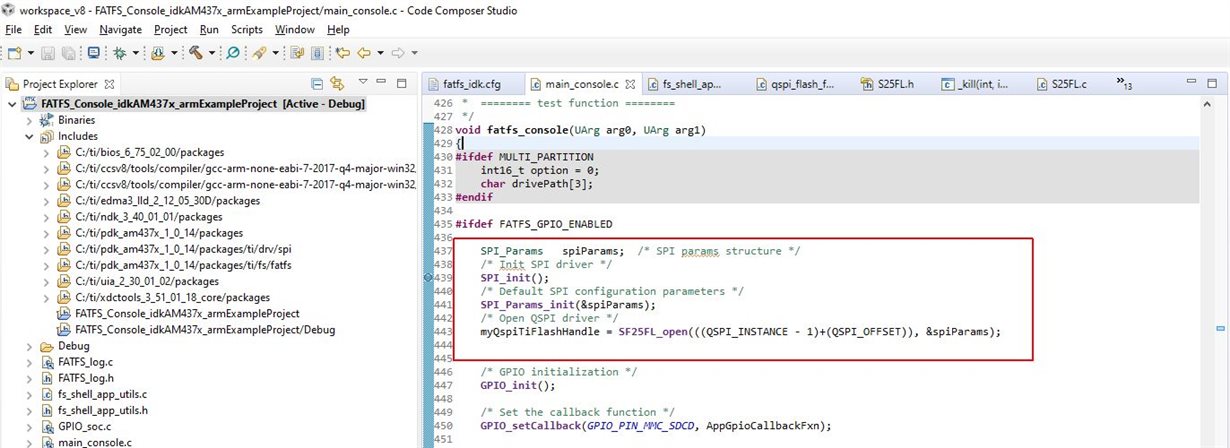Open the terminal monitor toolbar icon
This screenshot has width=1230, height=448.
pos(93,52)
